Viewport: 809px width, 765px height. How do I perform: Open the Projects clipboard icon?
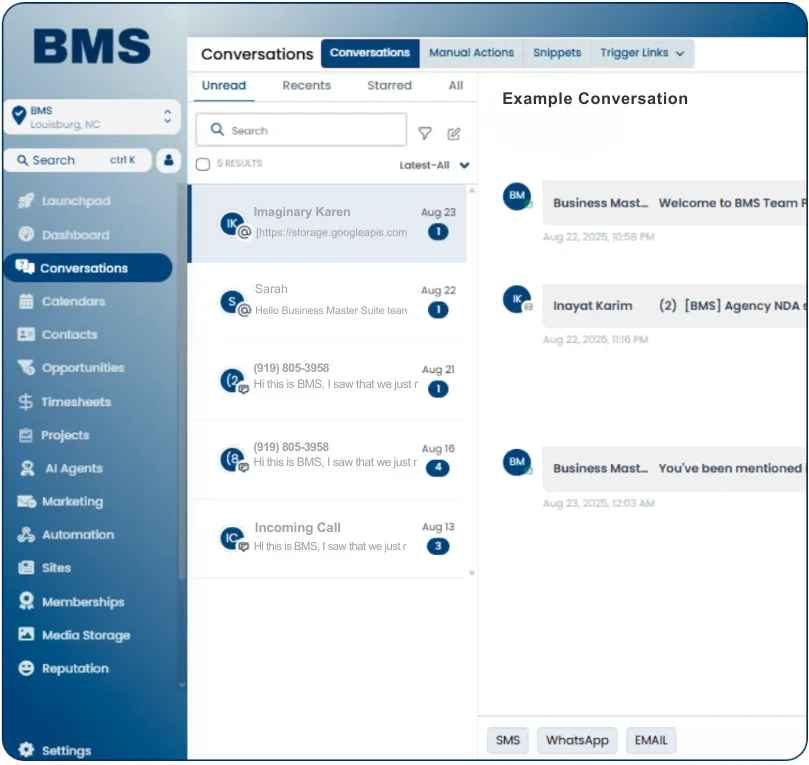click(x=25, y=435)
